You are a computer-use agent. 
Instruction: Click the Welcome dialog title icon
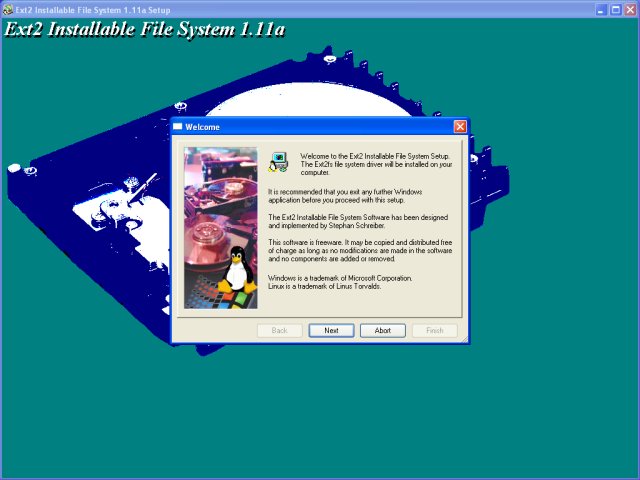(x=177, y=127)
